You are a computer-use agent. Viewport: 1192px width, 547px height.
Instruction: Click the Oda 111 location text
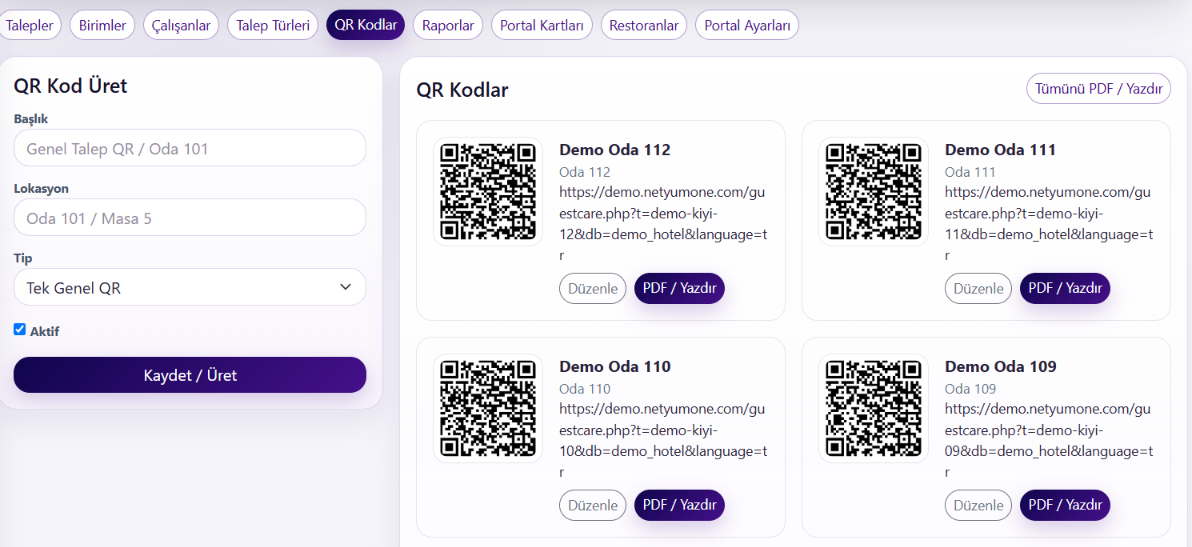(x=970, y=172)
